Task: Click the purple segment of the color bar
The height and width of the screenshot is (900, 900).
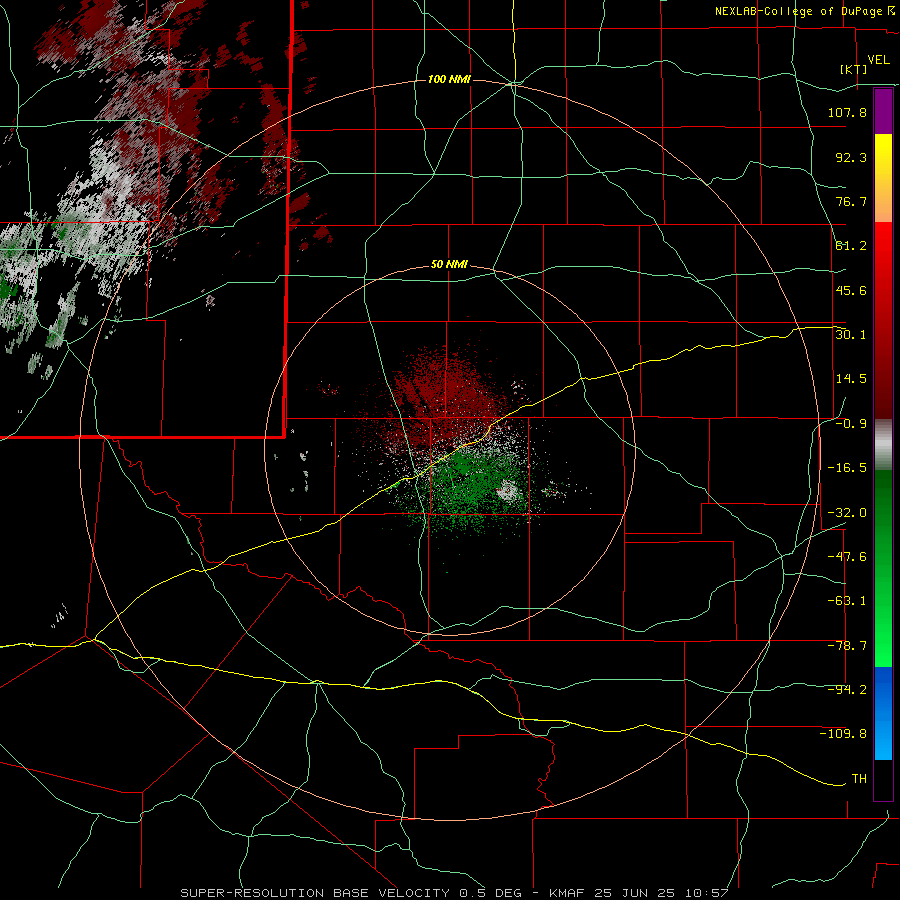Action: 883,111
